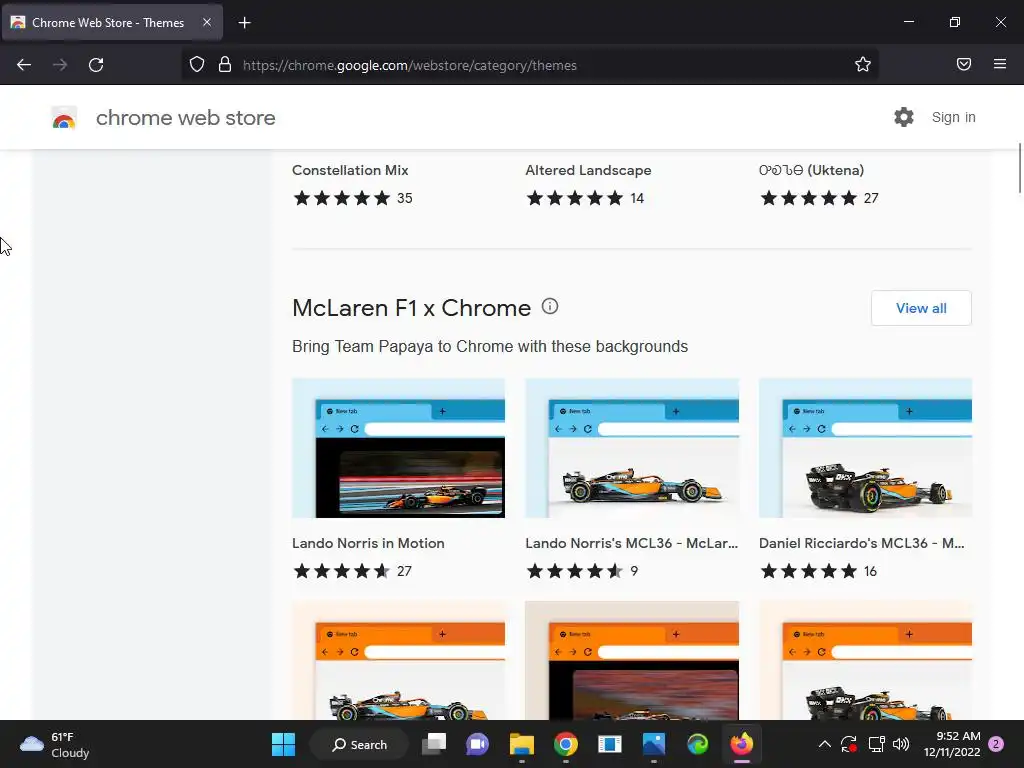Open a new browser tab
1024x768 pixels.
click(x=244, y=23)
